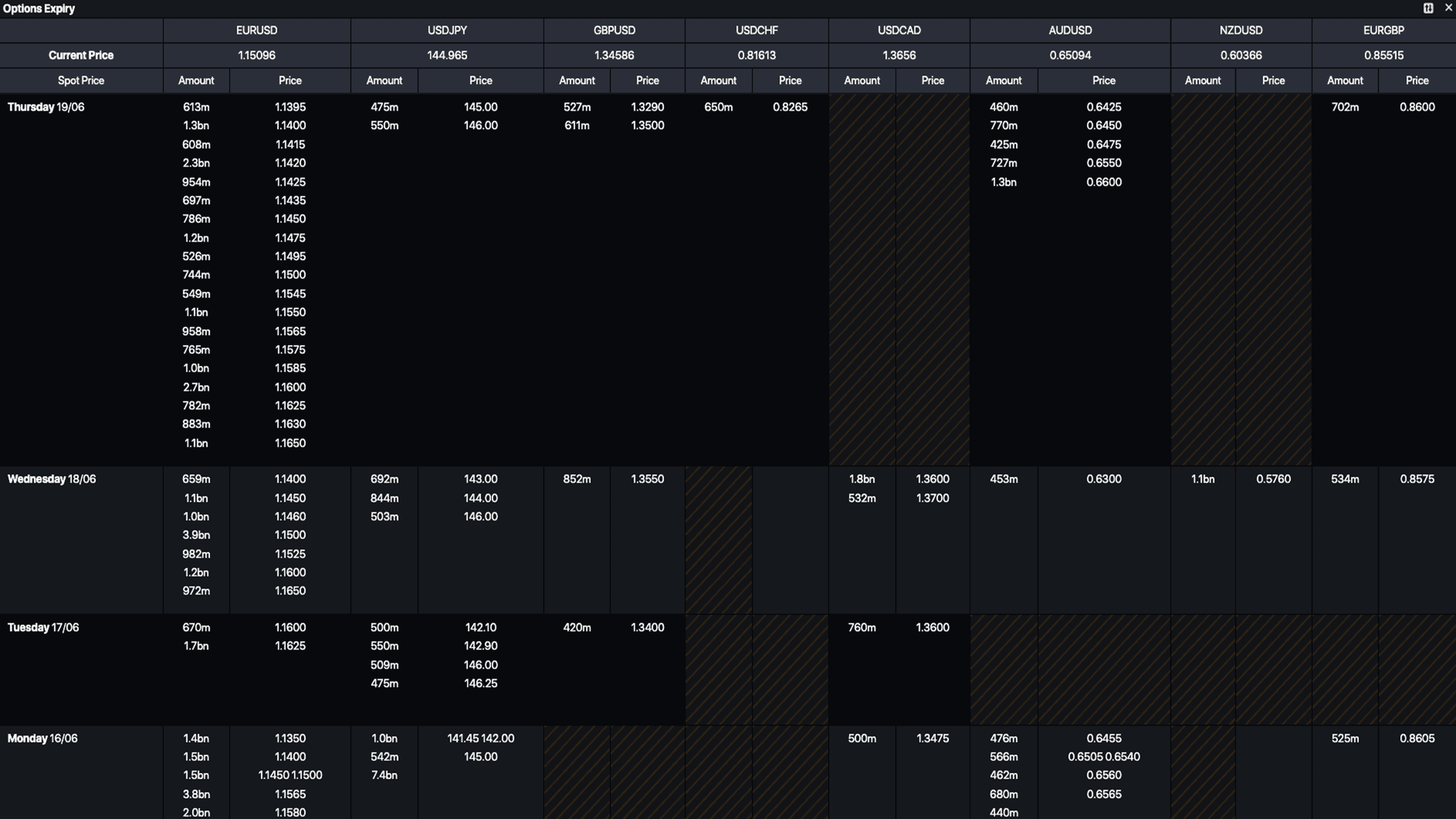Screen dimensions: 1456x819
Task: Select the Tuesday 17/06 row label
Action: (43, 627)
